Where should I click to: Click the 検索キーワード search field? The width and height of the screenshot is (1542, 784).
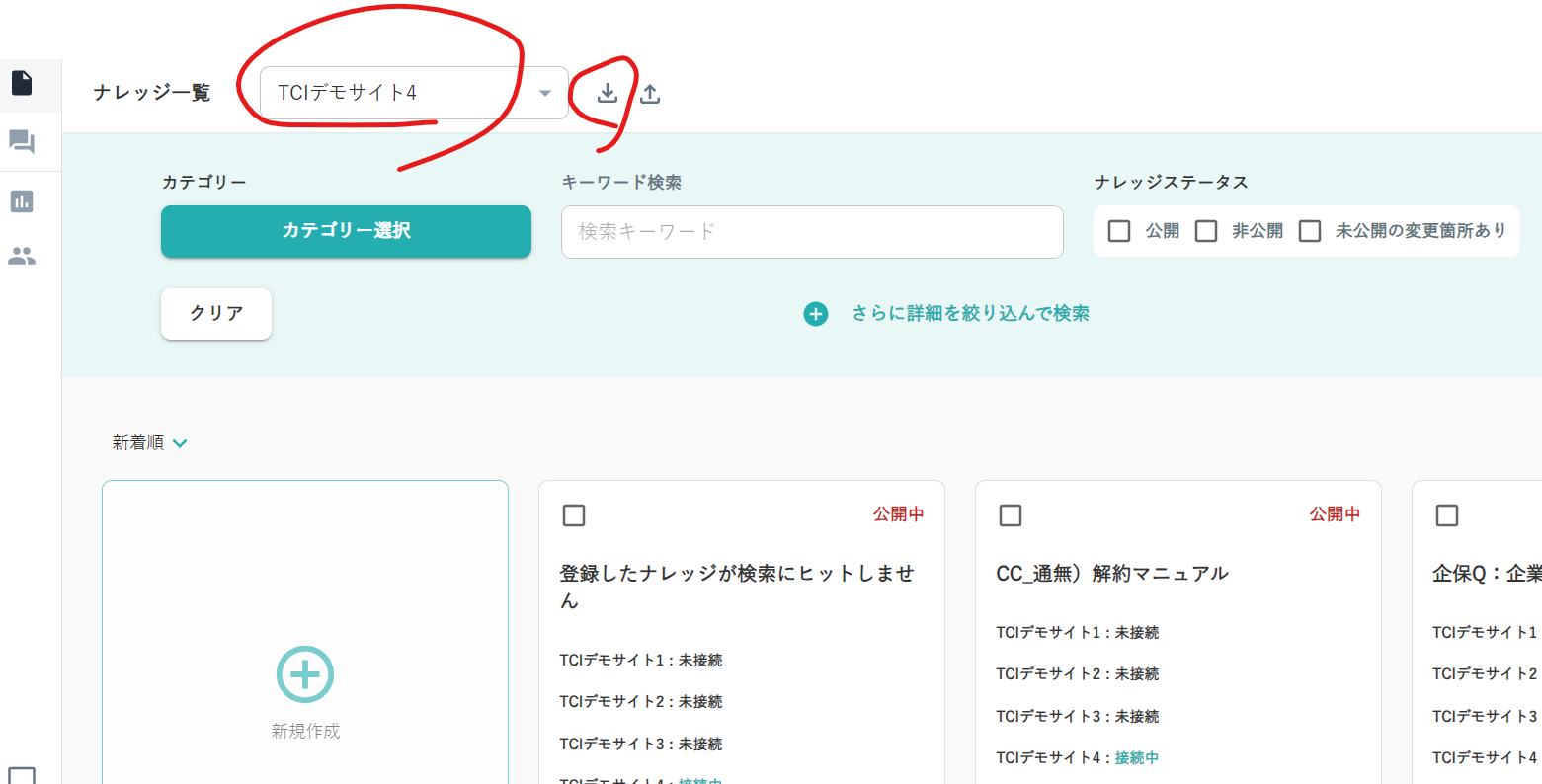point(812,232)
